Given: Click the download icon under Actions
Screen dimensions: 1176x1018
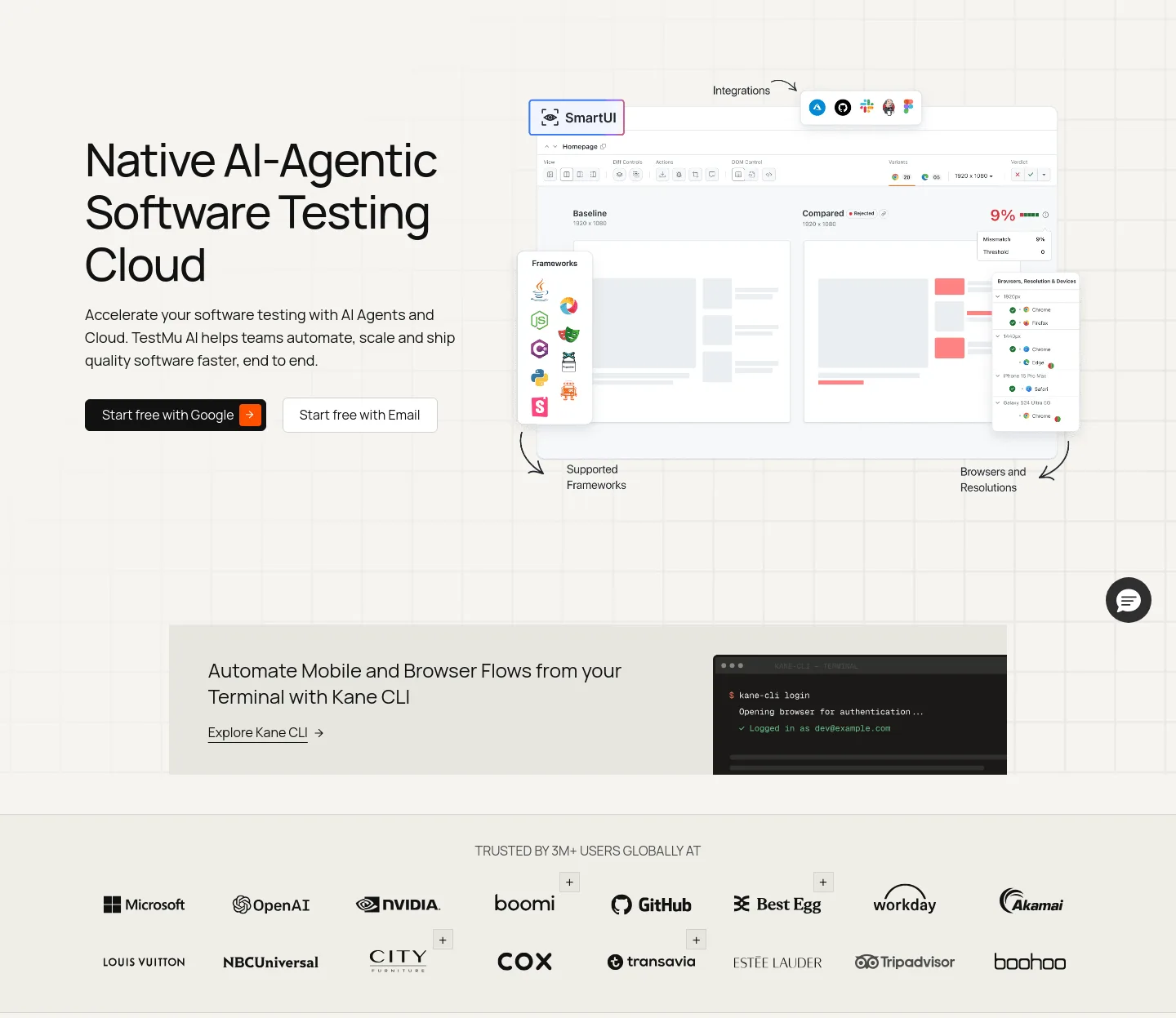Looking at the screenshot, I should click(662, 175).
